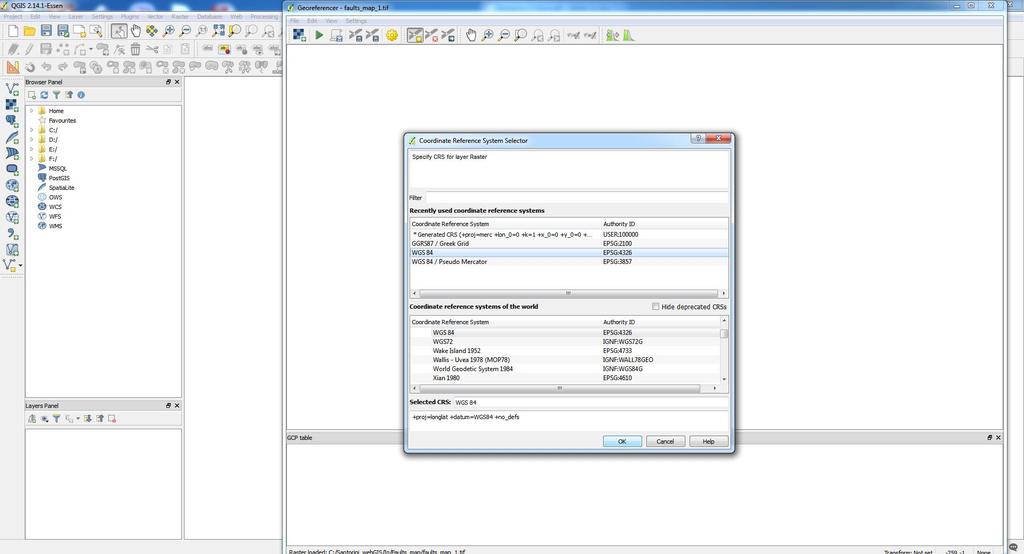
Task: Select WMS in Browser Panel
Action: point(56,226)
